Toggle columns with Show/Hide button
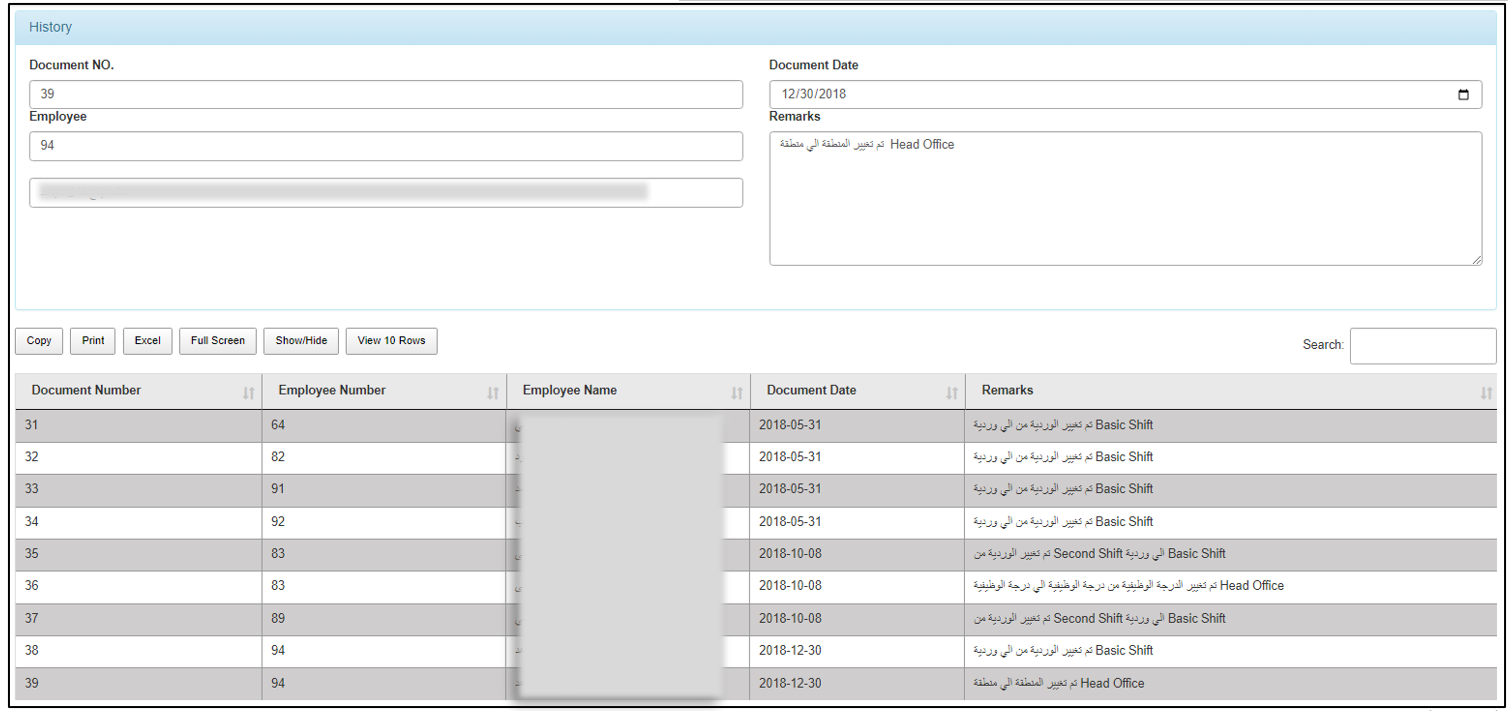The image size is (1511, 711). 301,341
